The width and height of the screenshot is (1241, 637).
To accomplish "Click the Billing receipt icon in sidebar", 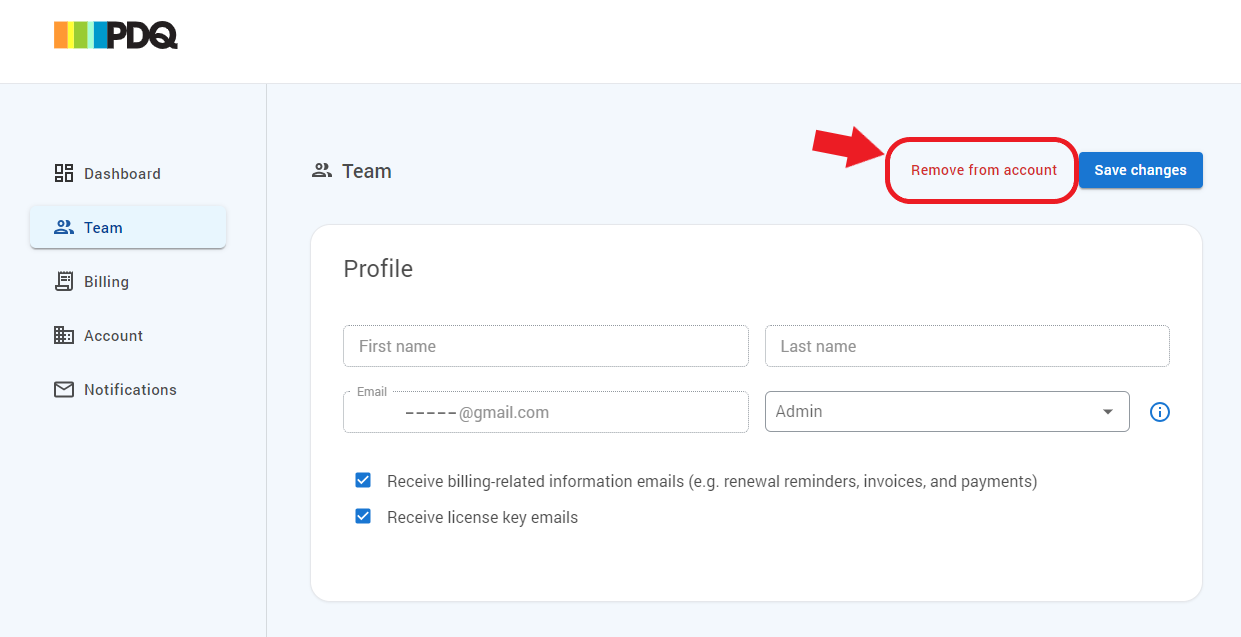I will click(x=64, y=281).
